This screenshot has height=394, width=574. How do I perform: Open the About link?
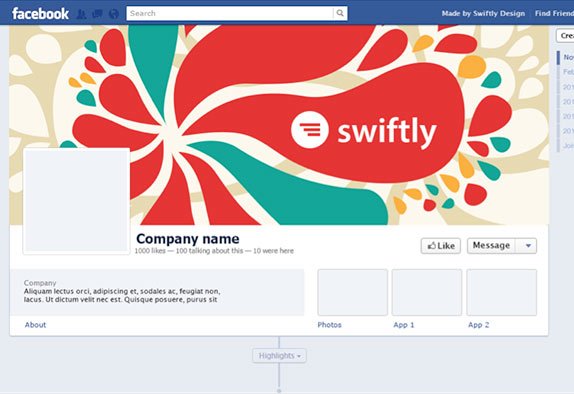(x=35, y=325)
